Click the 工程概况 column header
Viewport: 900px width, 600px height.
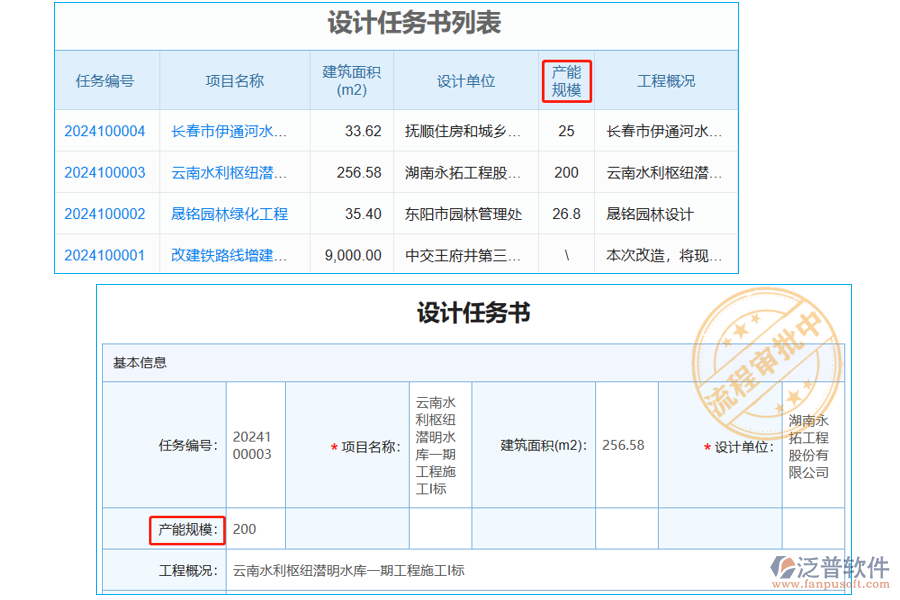point(665,81)
